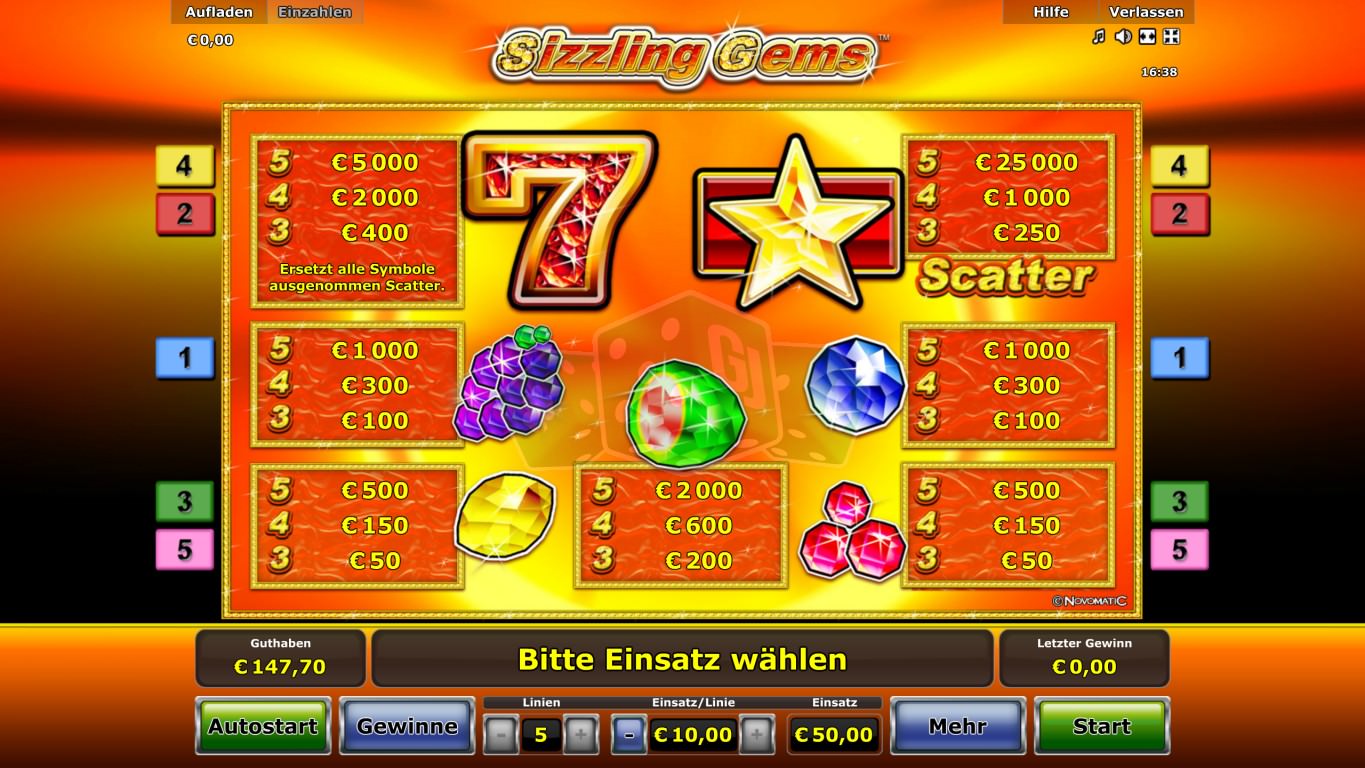Toggle the background music note icon

pos(1098,37)
